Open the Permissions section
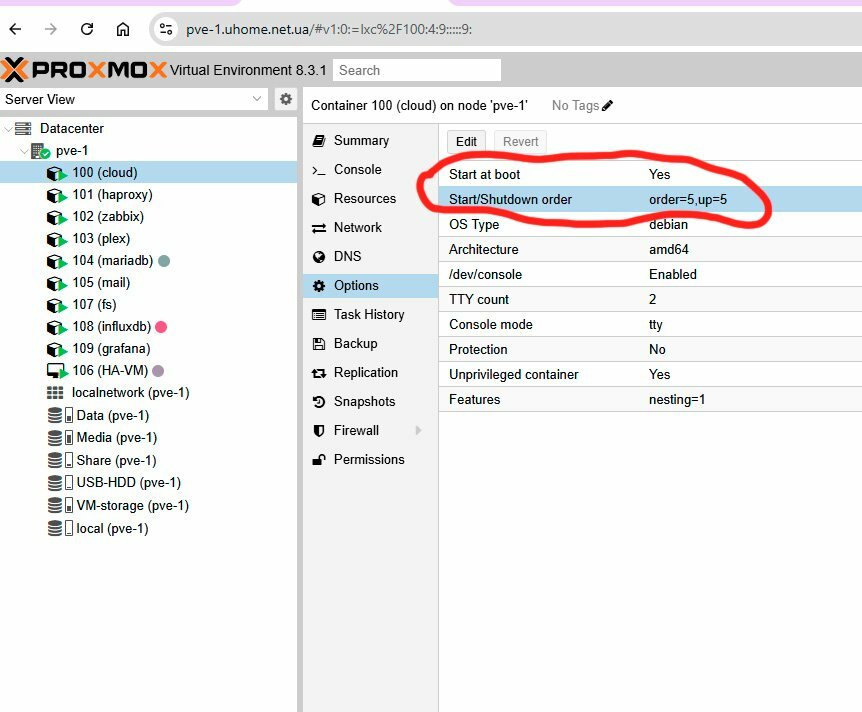This screenshot has height=712, width=862. click(x=371, y=460)
